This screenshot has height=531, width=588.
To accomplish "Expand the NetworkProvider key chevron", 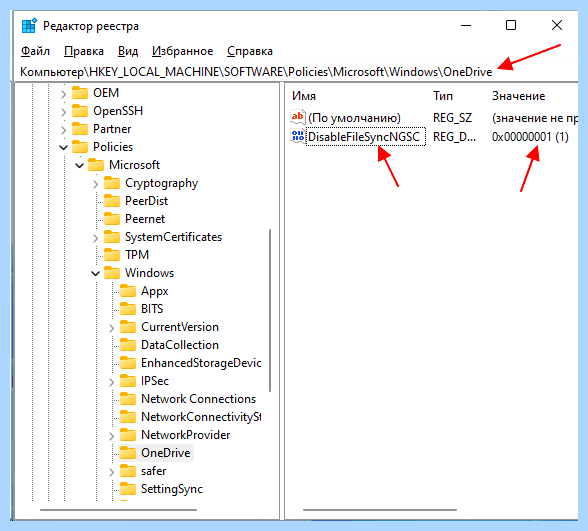I will tap(111, 436).
